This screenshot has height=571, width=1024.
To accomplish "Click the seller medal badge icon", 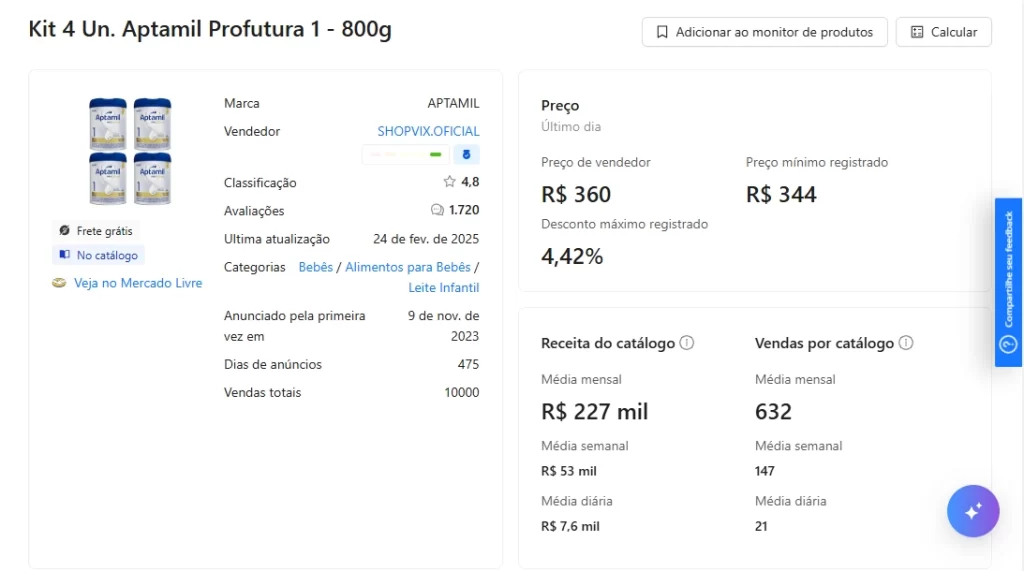I will [466, 155].
